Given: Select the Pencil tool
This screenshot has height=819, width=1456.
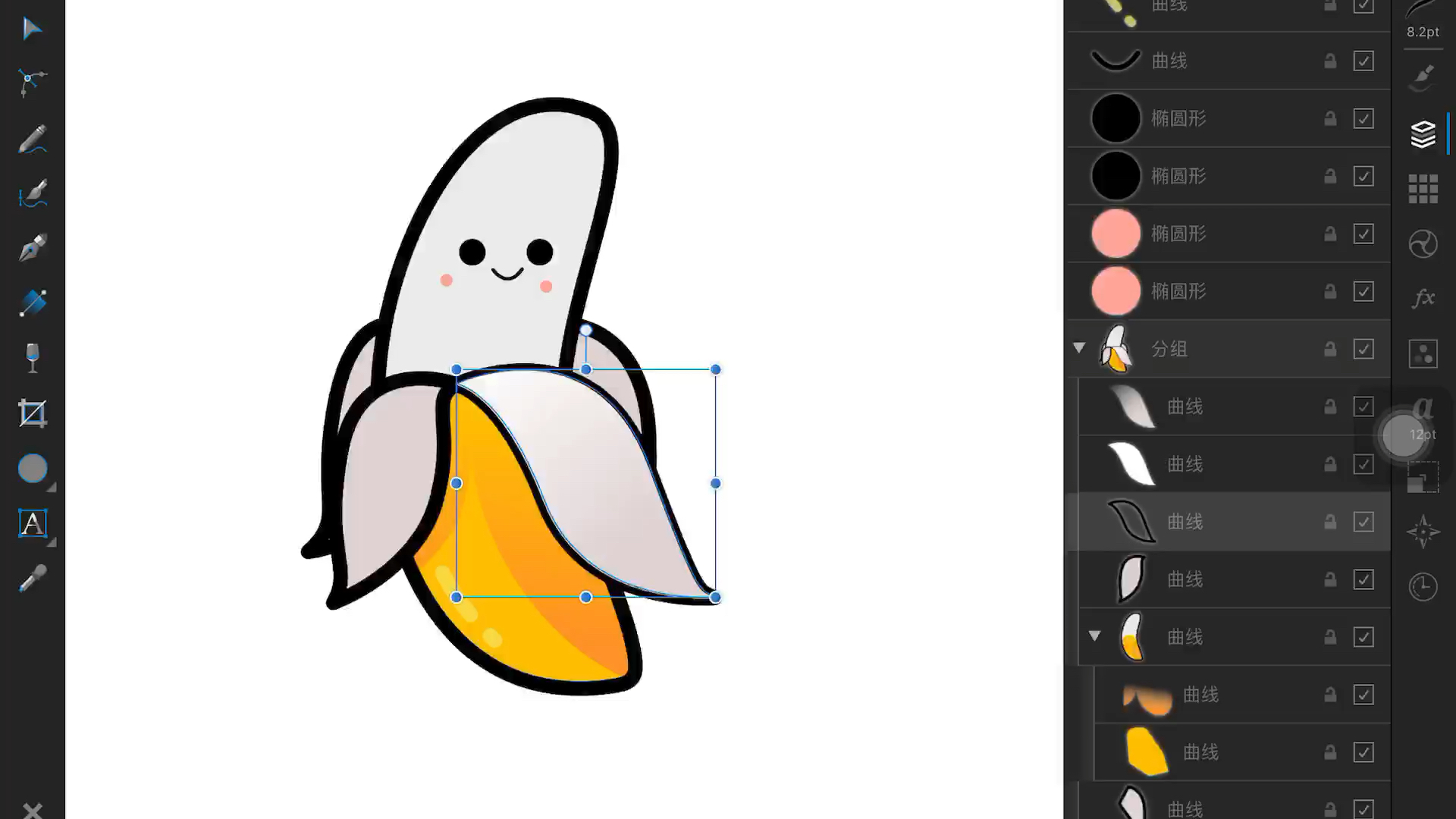Looking at the screenshot, I should [x=32, y=139].
